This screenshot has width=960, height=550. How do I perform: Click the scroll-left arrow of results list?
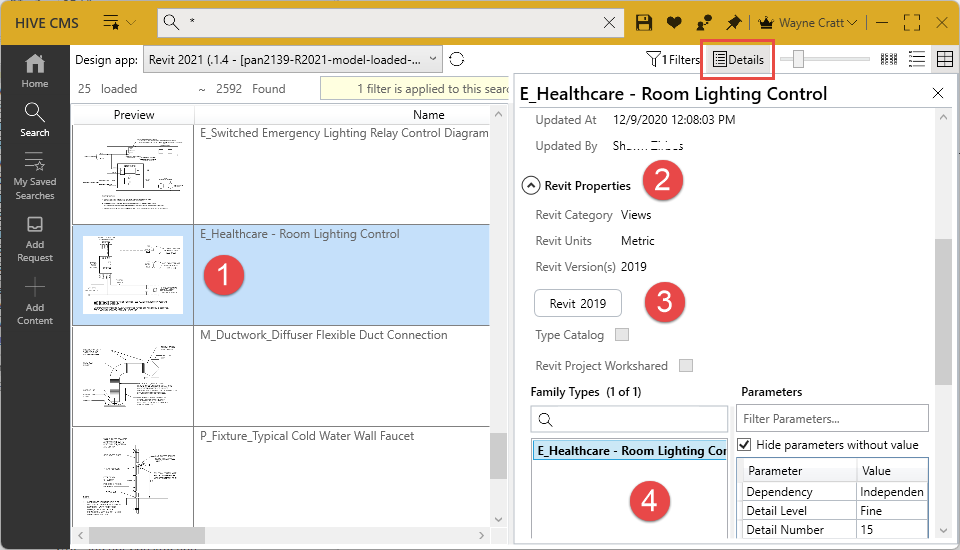click(80, 535)
